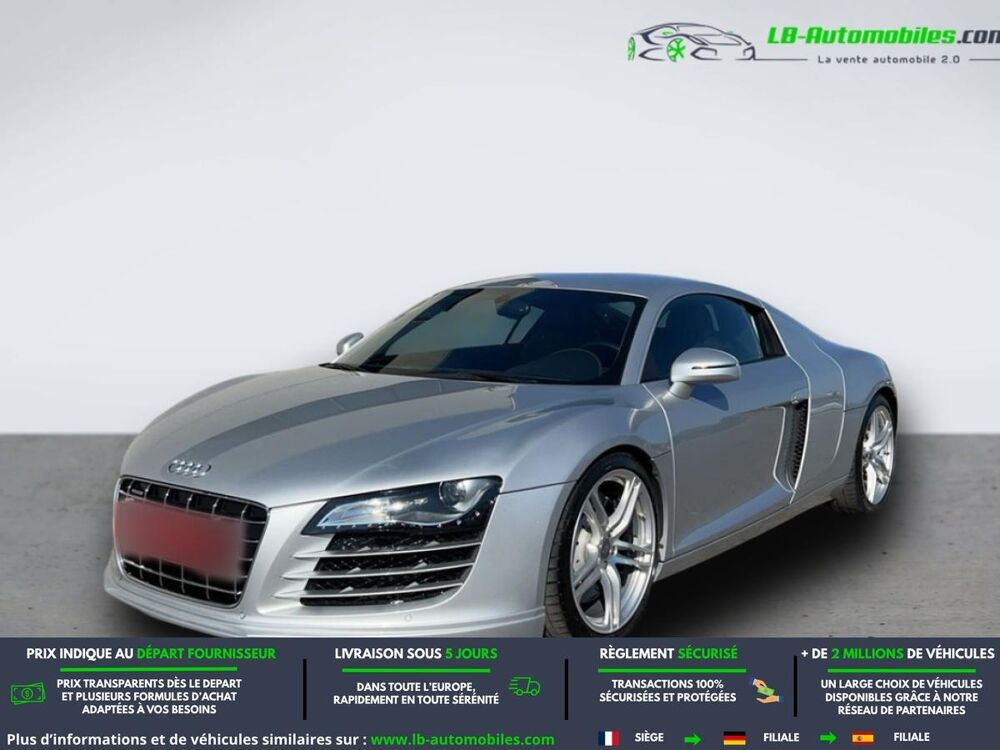This screenshot has width=1000, height=750.
Task: Click the green arrow after SIÈGE
Action: tap(692, 739)
